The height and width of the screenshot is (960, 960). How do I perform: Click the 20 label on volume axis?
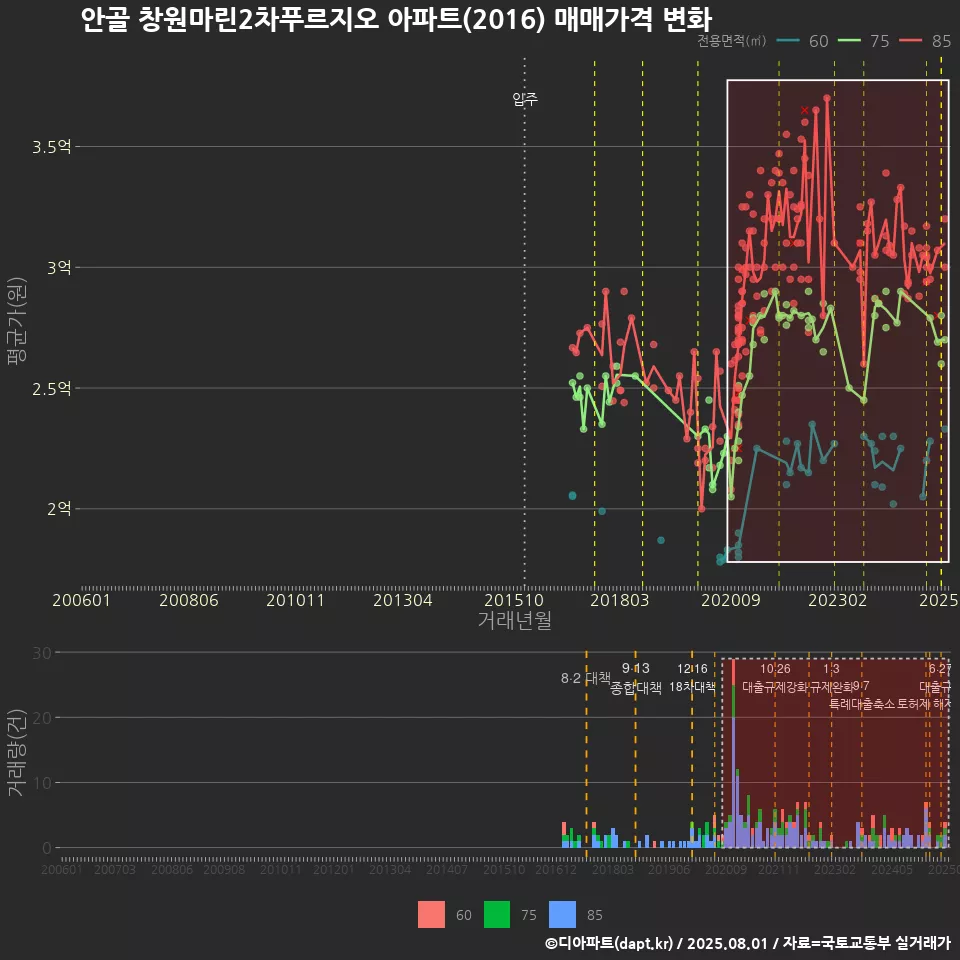click(42, 718)
